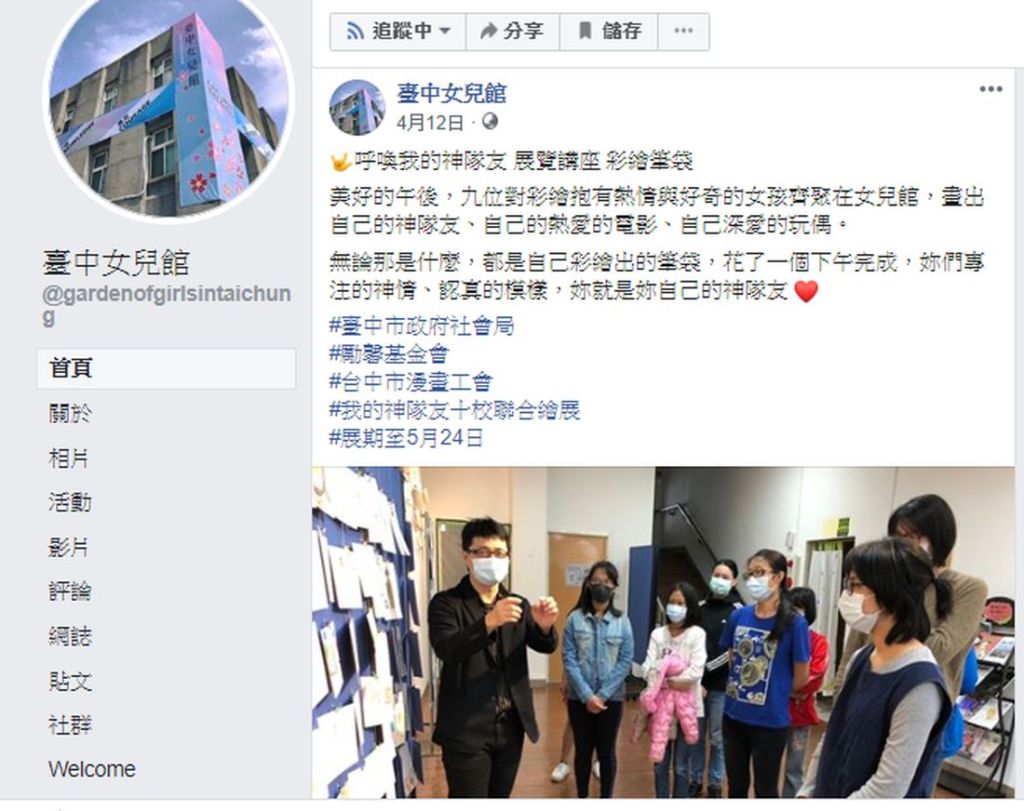The image size is (1024, 811).
Task: Click the 儲存 save button
Action: point(609,31)
